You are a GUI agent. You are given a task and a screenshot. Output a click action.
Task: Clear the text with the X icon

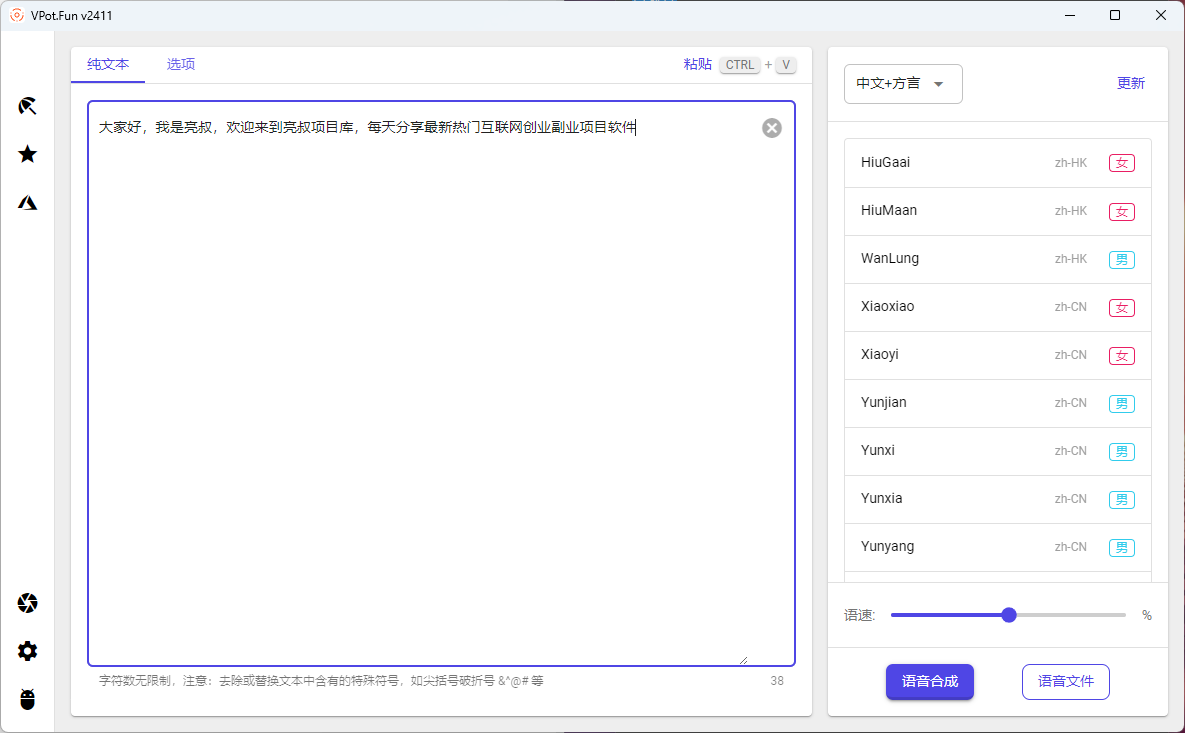coord(771,128)
